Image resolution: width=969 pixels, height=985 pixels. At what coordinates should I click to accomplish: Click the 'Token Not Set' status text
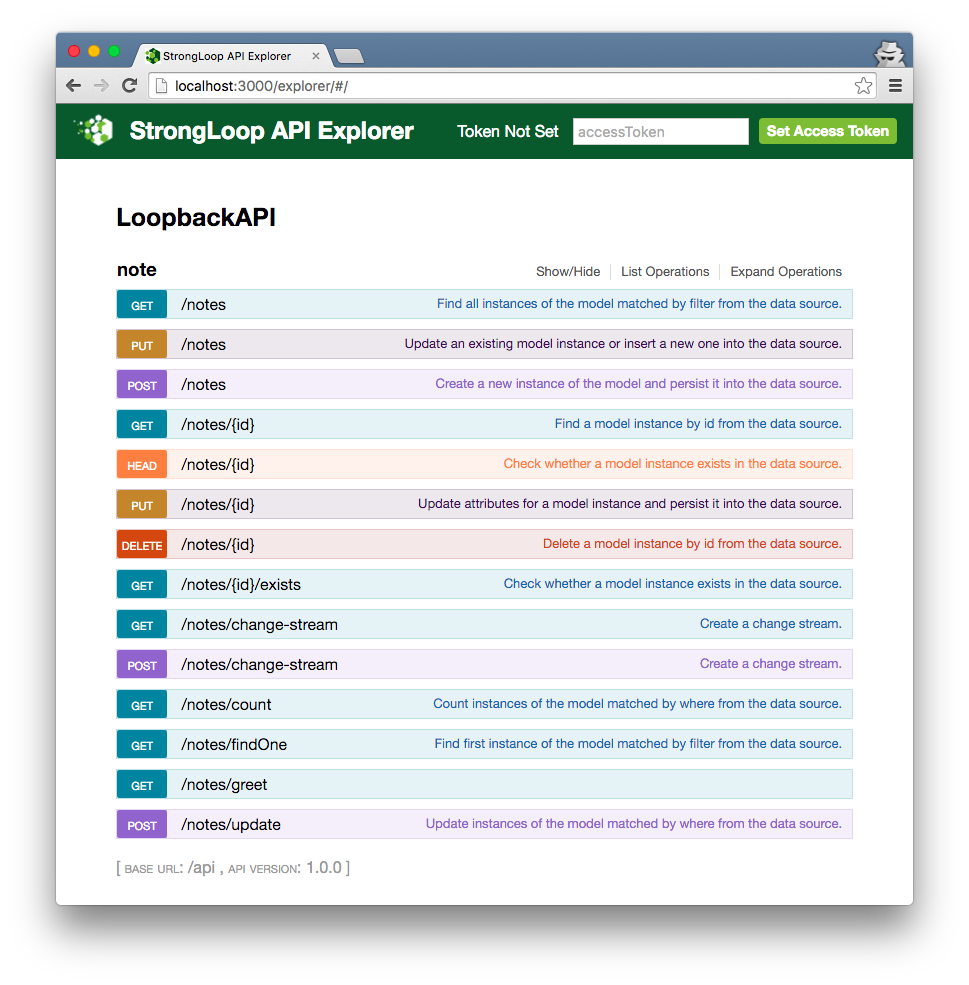click(x=507, y=131)
